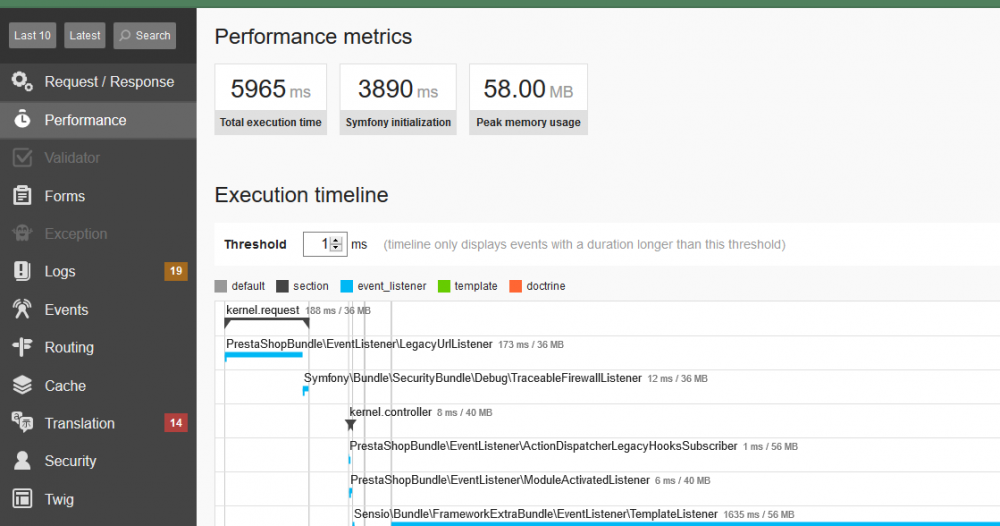Click the Security user icon
This screenshot has height=526, width=1000.
tap(22, 461)
